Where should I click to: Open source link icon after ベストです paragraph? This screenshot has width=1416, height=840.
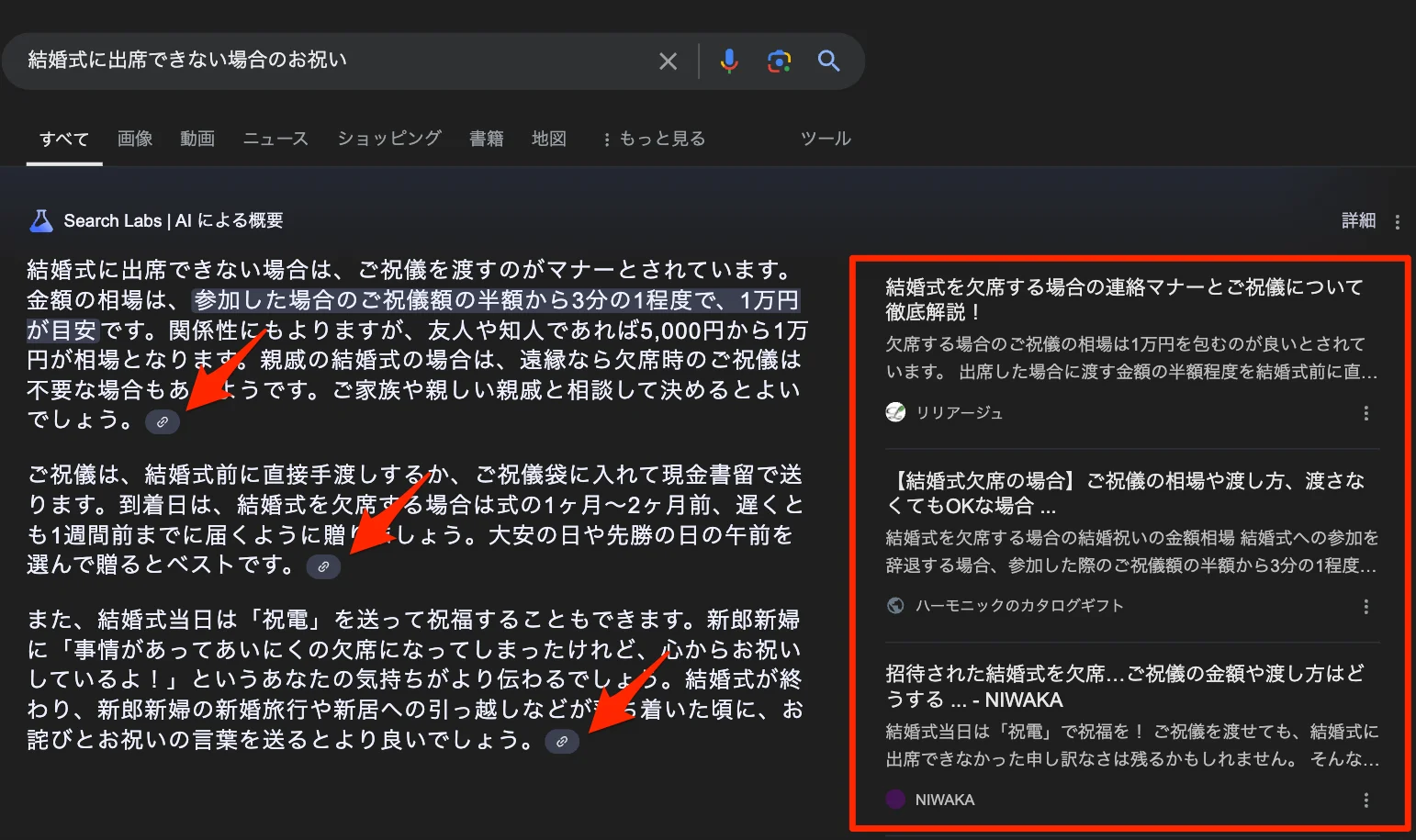point(323,566)
